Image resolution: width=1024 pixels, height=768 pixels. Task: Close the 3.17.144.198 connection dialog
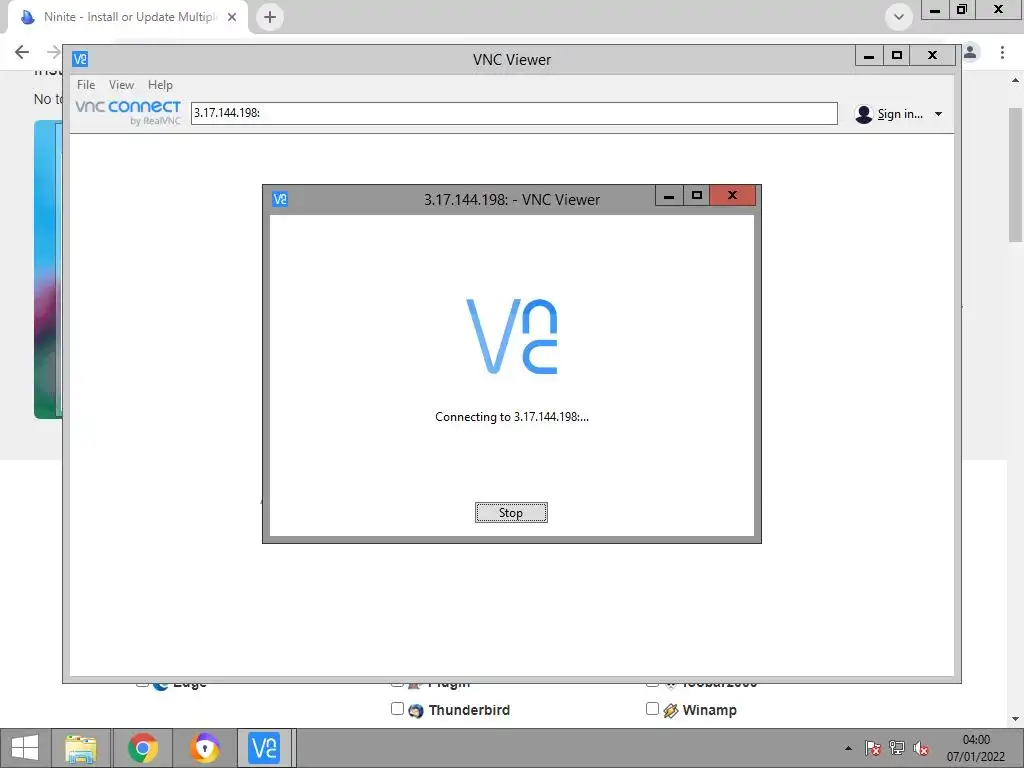point(732,195)
